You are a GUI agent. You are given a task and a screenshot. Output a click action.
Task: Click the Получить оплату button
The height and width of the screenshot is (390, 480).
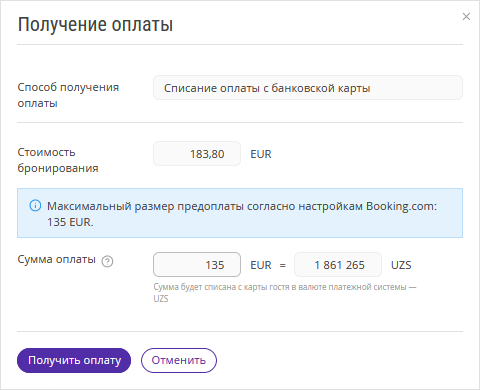click(74, 360)
